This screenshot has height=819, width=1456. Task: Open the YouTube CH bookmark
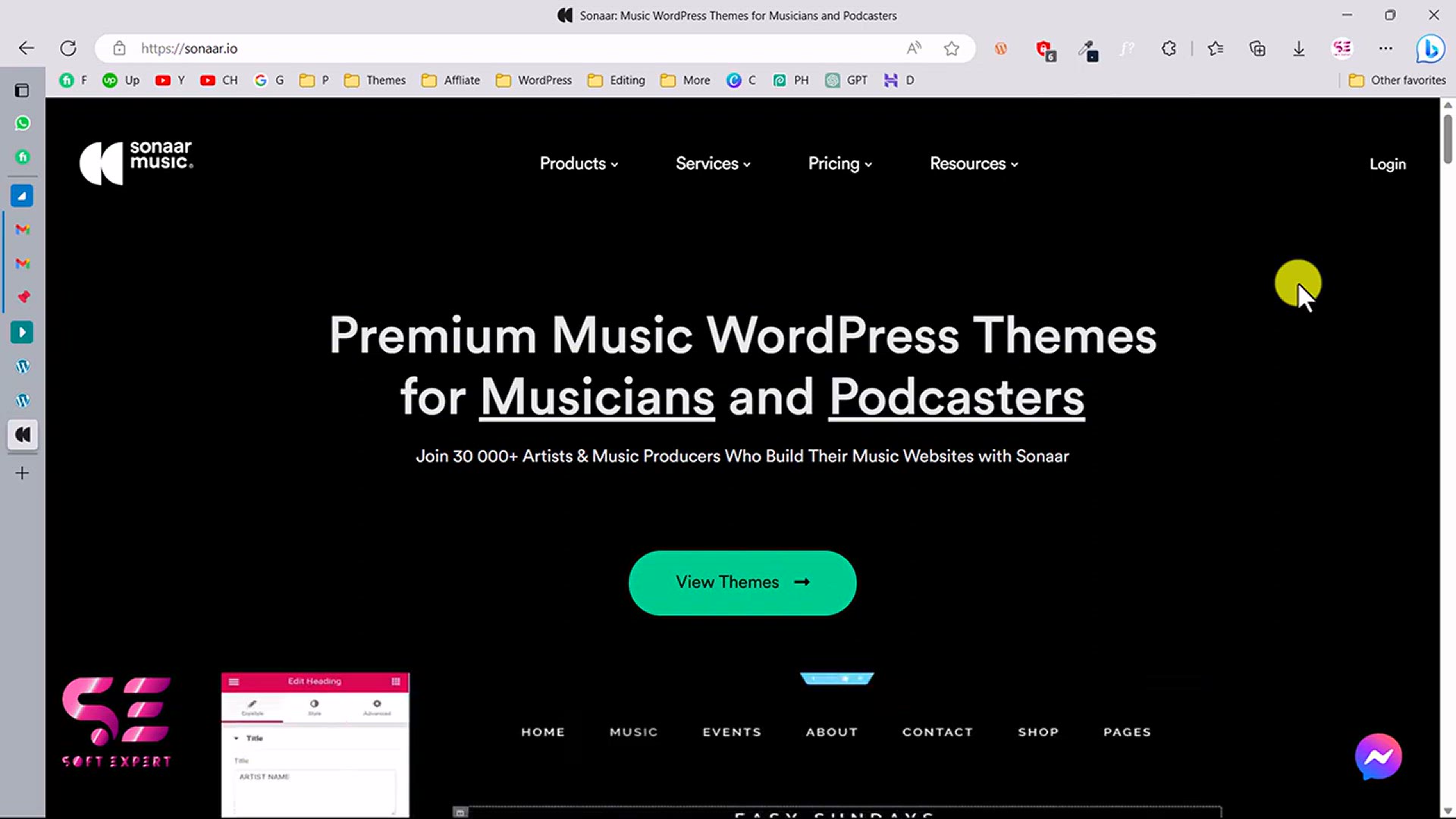click(x=219, y=80)
